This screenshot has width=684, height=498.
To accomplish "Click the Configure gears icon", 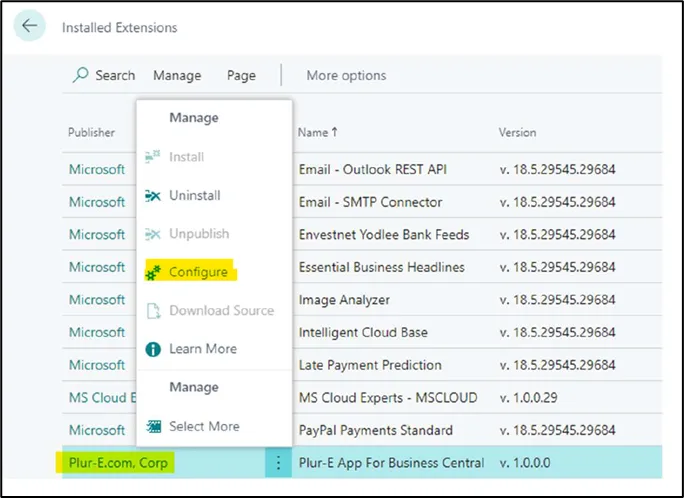I will click(x=153, y=273).
